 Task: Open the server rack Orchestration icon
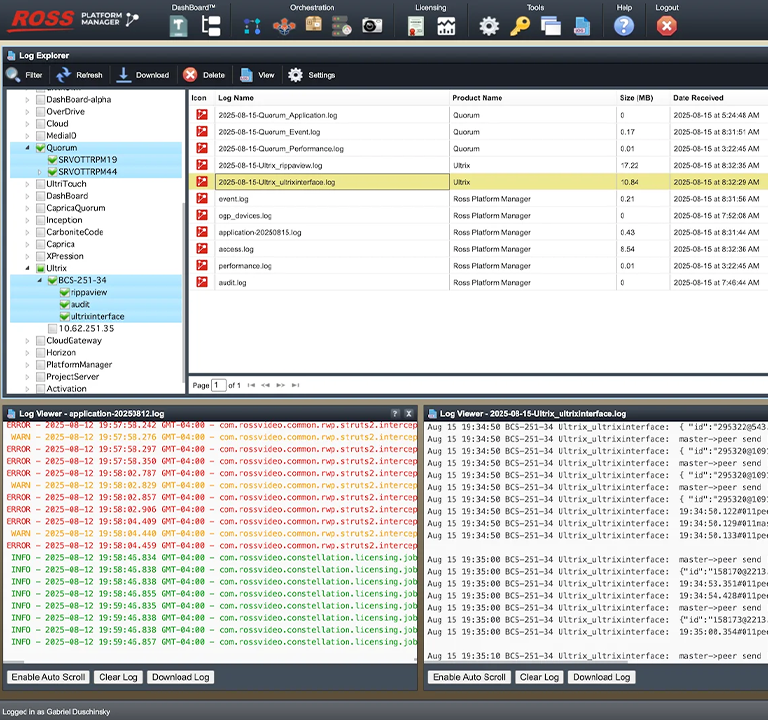[x=342, y=25]
